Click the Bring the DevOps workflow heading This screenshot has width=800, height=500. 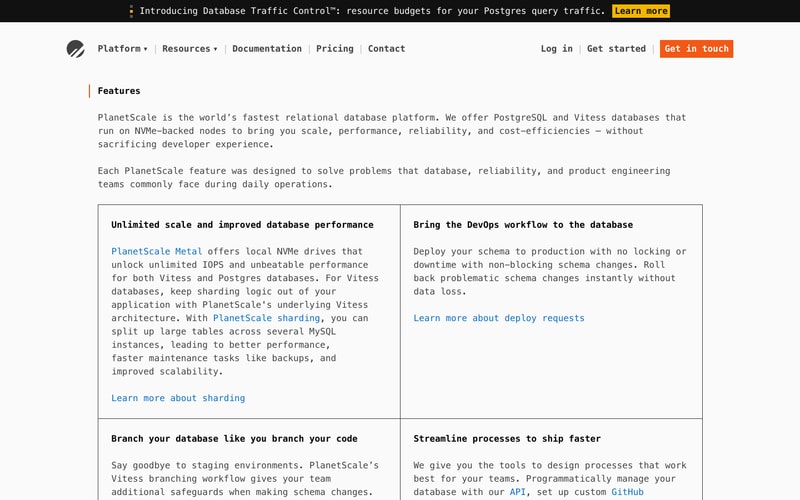(x=523, y=224)
